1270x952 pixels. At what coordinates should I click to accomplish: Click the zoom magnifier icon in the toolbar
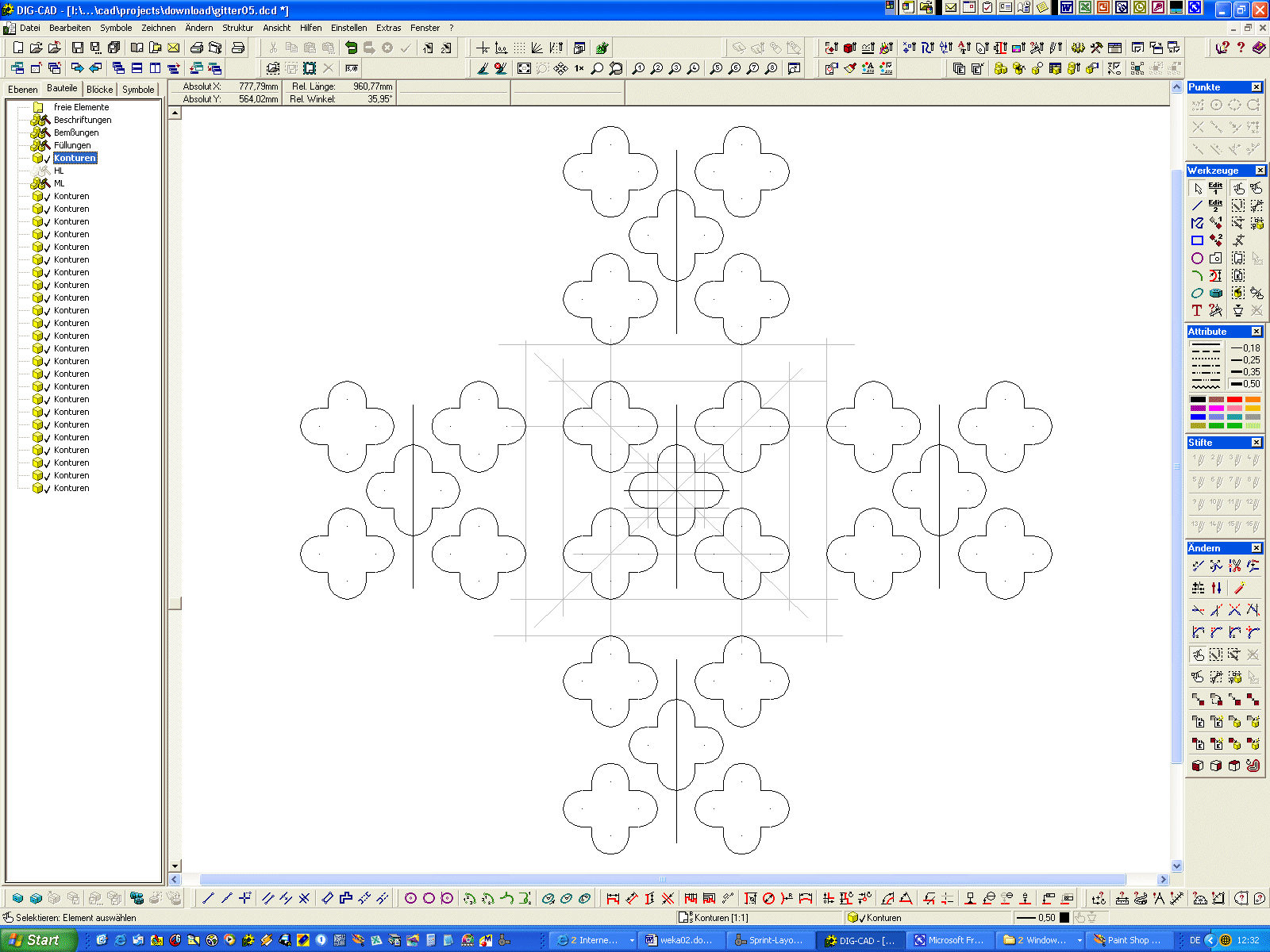[598, 69]
